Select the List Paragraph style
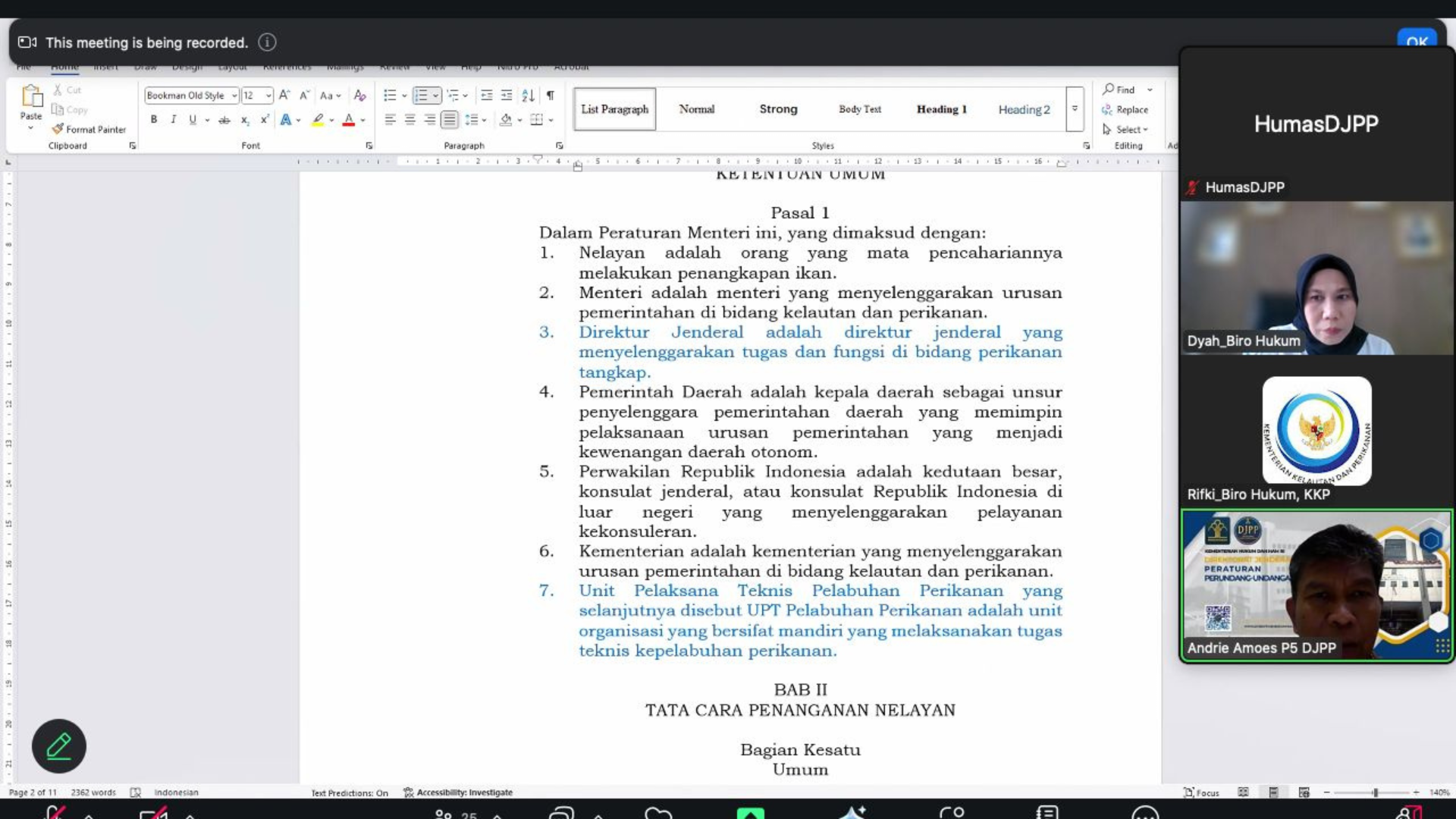 [615, 109]
